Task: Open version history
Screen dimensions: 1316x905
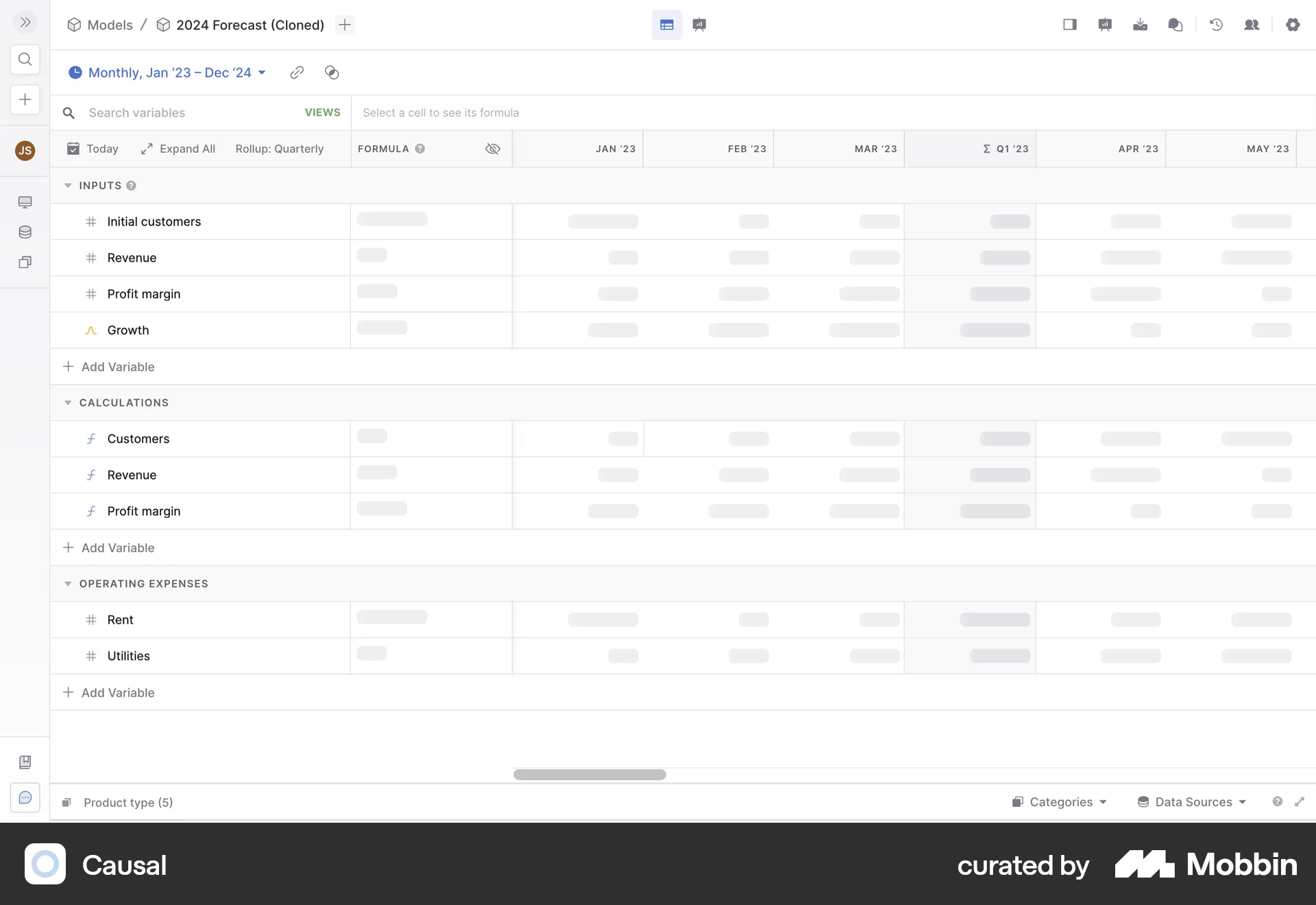Action: [1216, 25]
